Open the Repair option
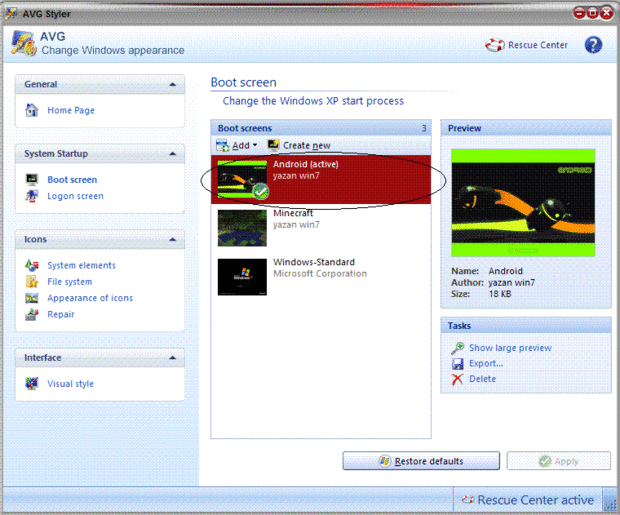Viewport: 620px width, 515px height. (x=61, y=314)
